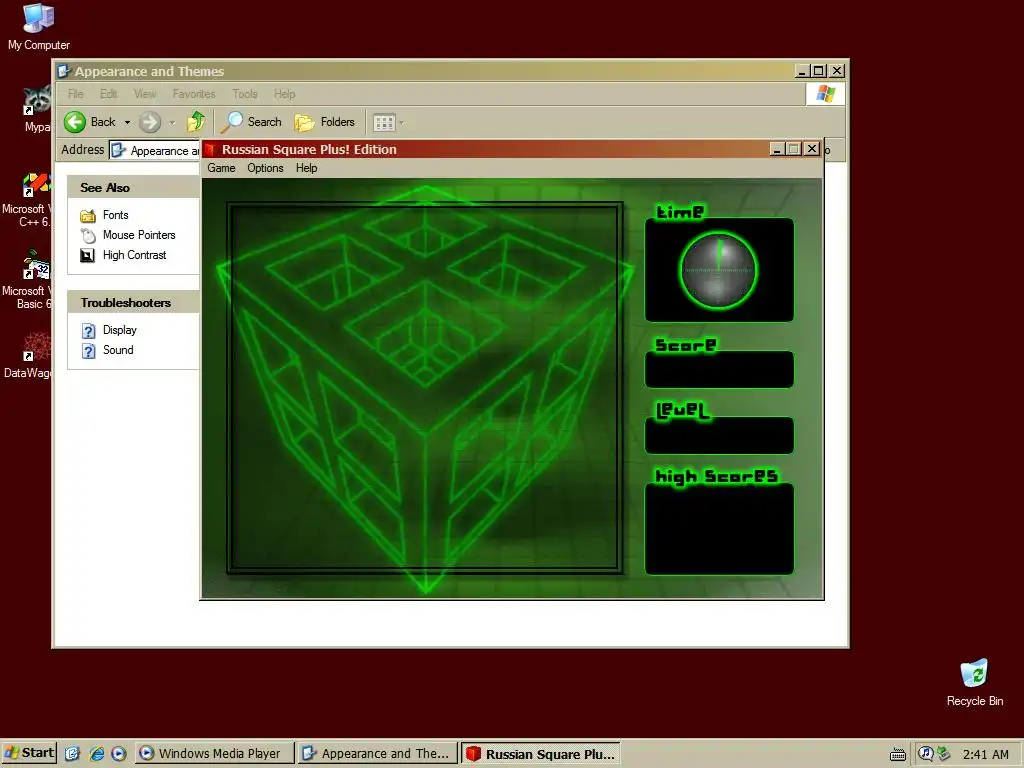Click the Display help question icon
This screenshot has width=1024, height=768.
pos(88,330)
